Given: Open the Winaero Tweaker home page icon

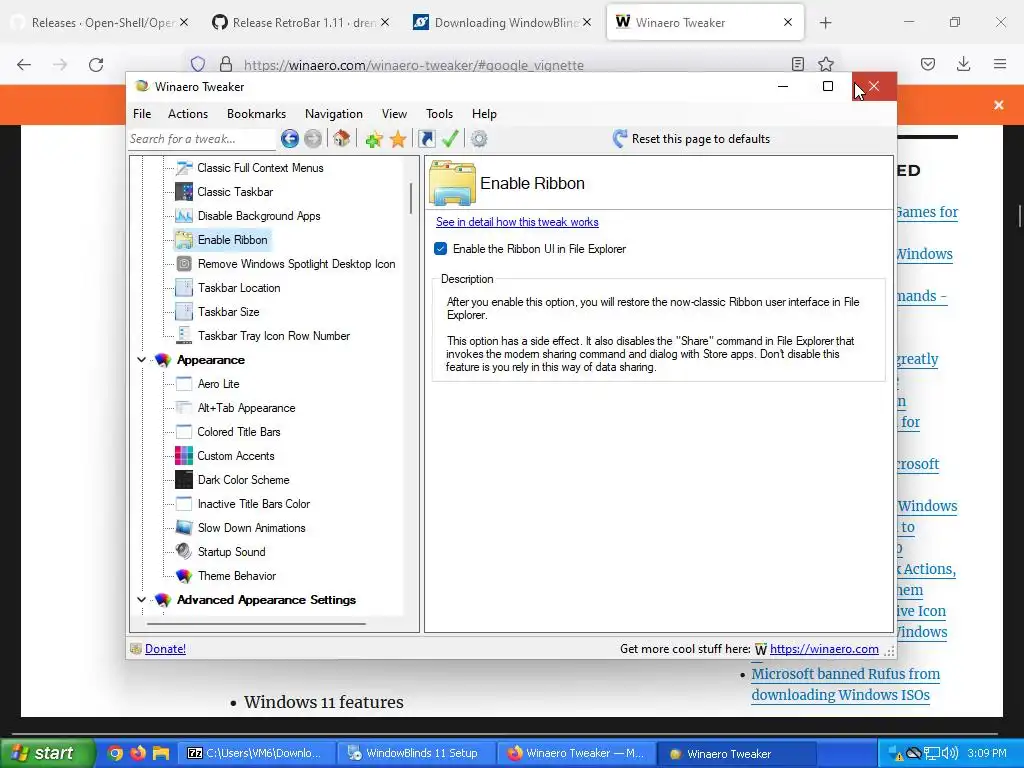Looking at the screenshot, I should (342, 138).
